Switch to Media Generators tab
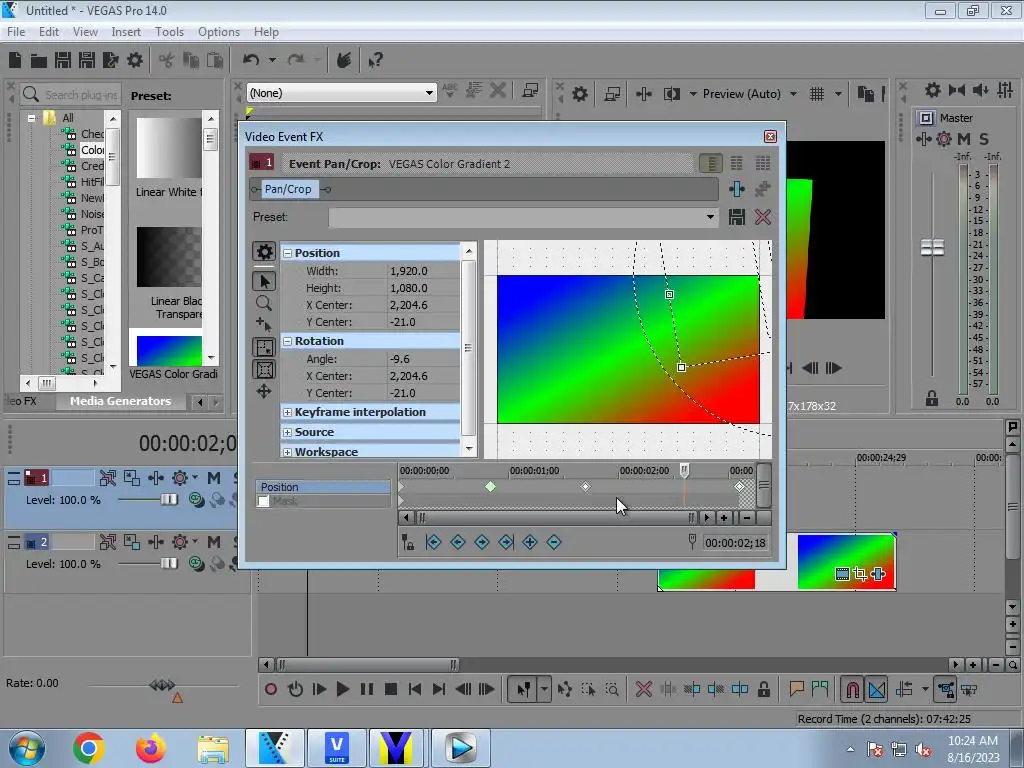 [x=120, y=401]
